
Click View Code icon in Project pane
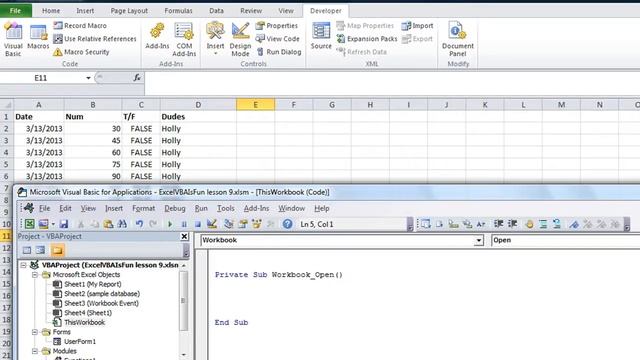tap(27, 250)
